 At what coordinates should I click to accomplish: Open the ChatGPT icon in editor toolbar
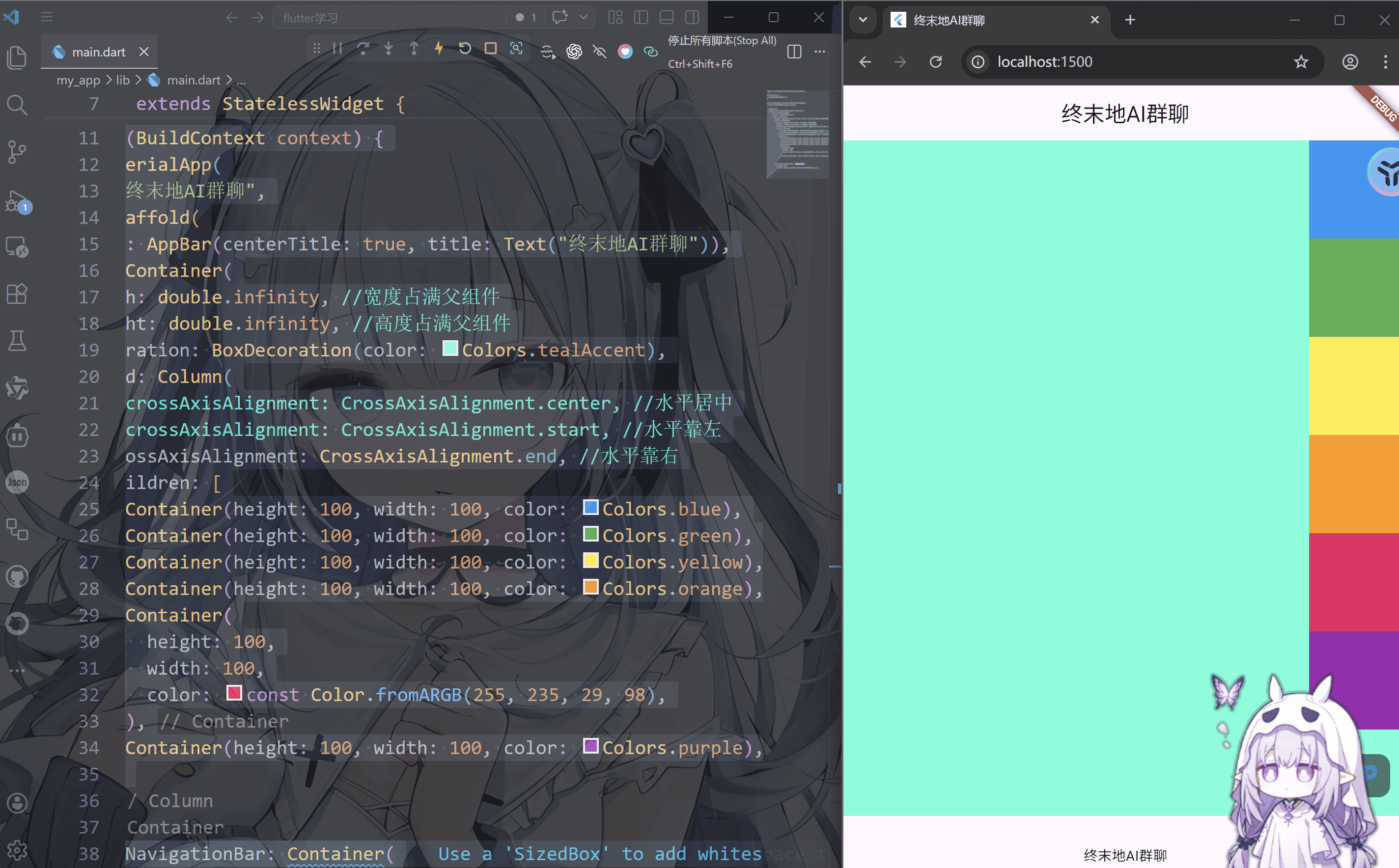coord(574,52)
